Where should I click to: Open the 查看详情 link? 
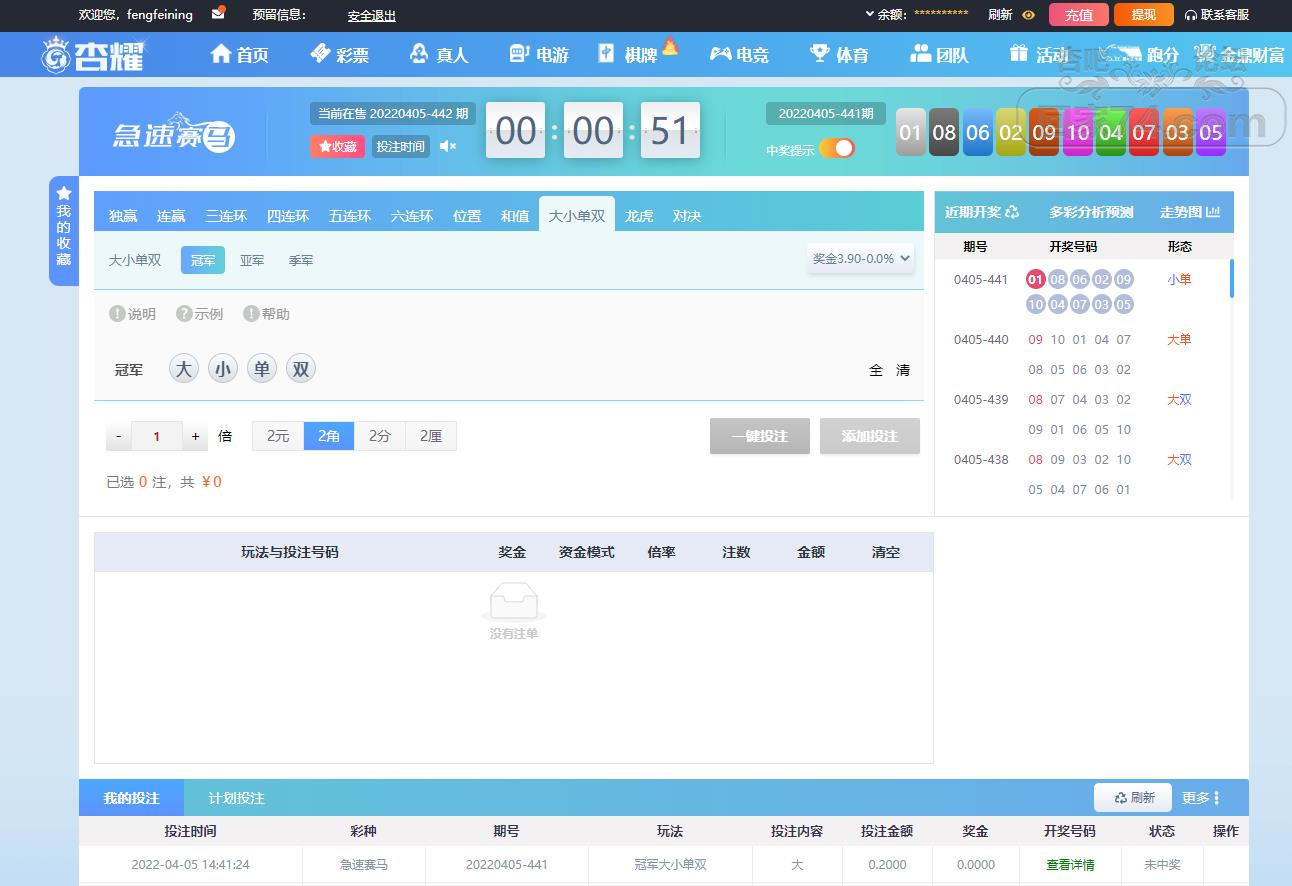tap(1070, 864)
